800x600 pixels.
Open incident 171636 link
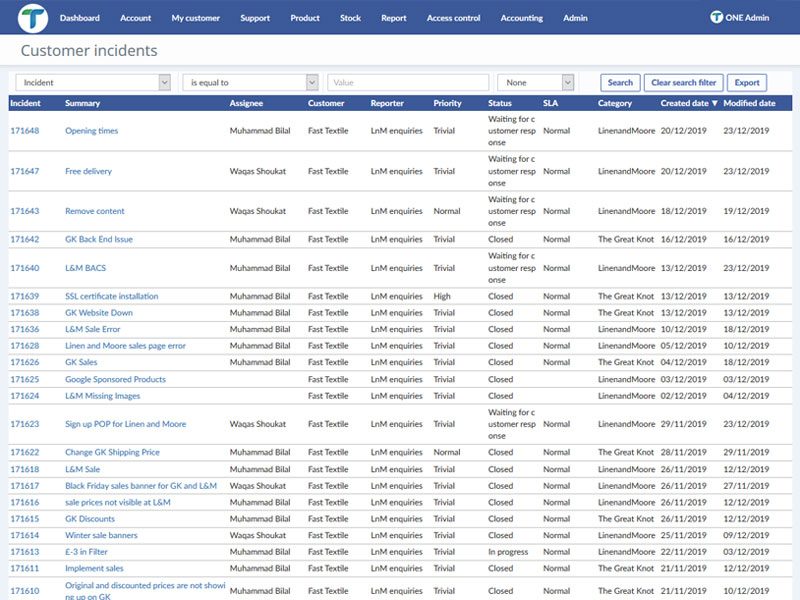click(25, 330)
